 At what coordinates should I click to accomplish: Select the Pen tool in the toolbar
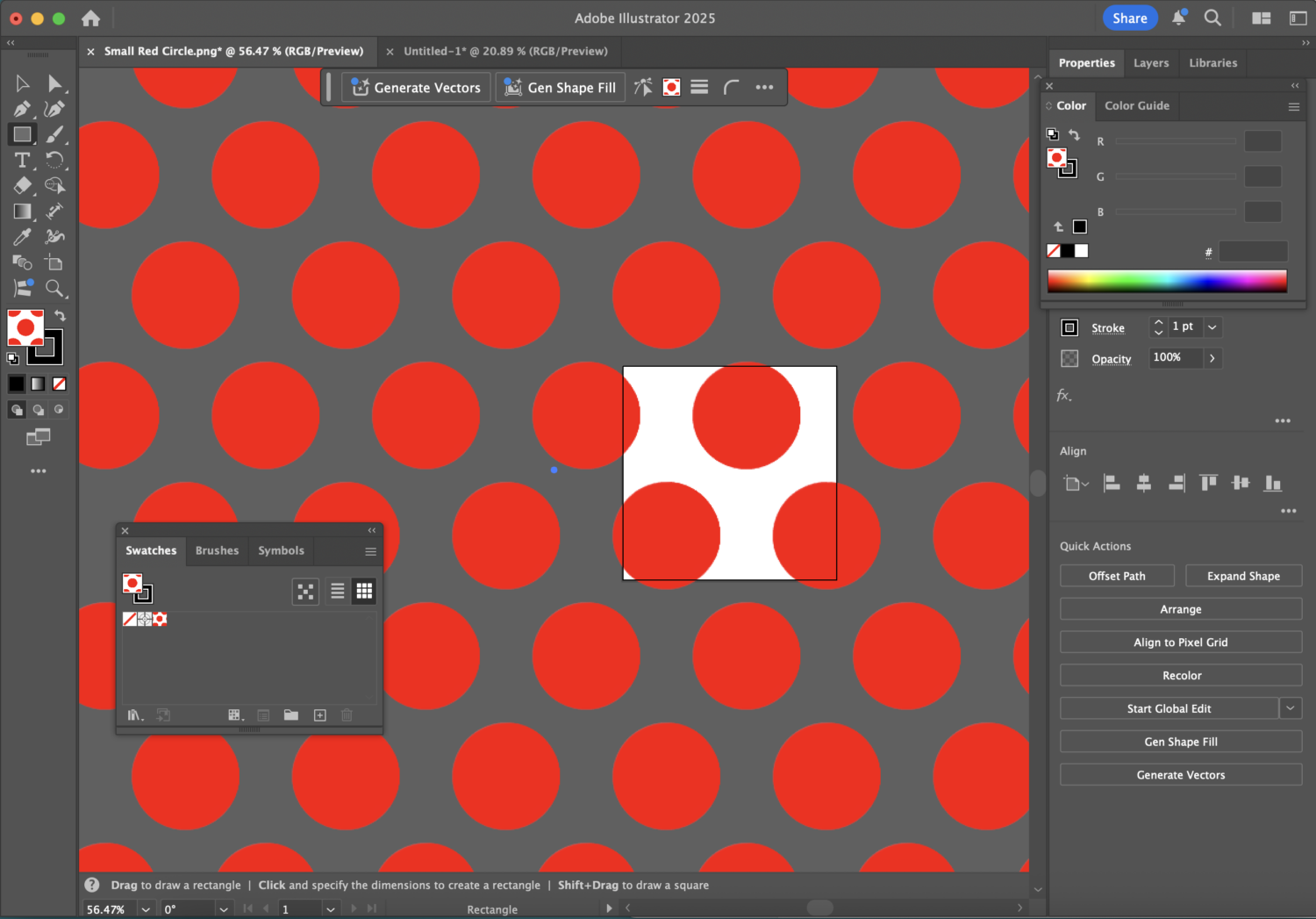[22, 109]
